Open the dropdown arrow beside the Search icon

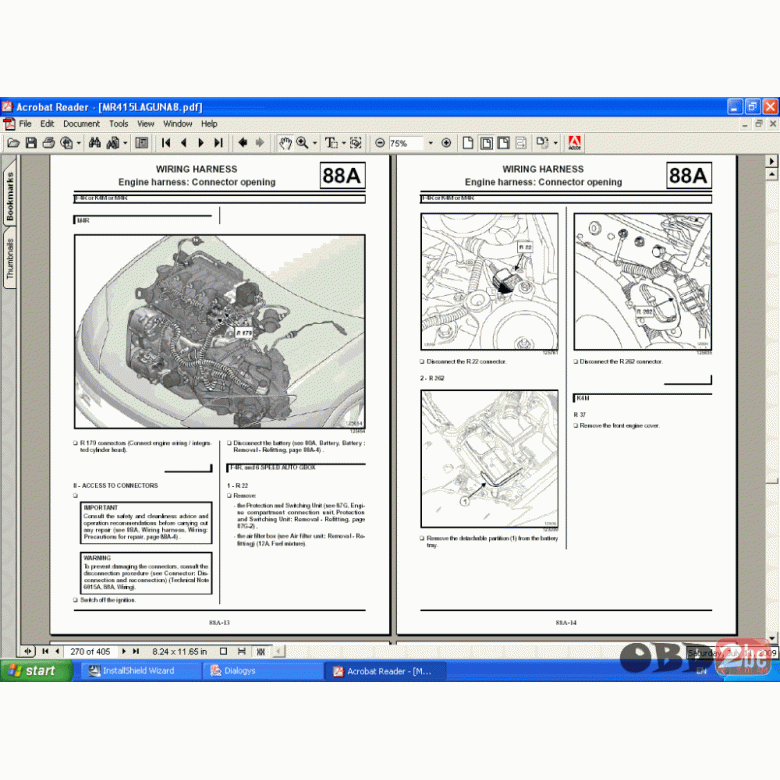point(125,143)
